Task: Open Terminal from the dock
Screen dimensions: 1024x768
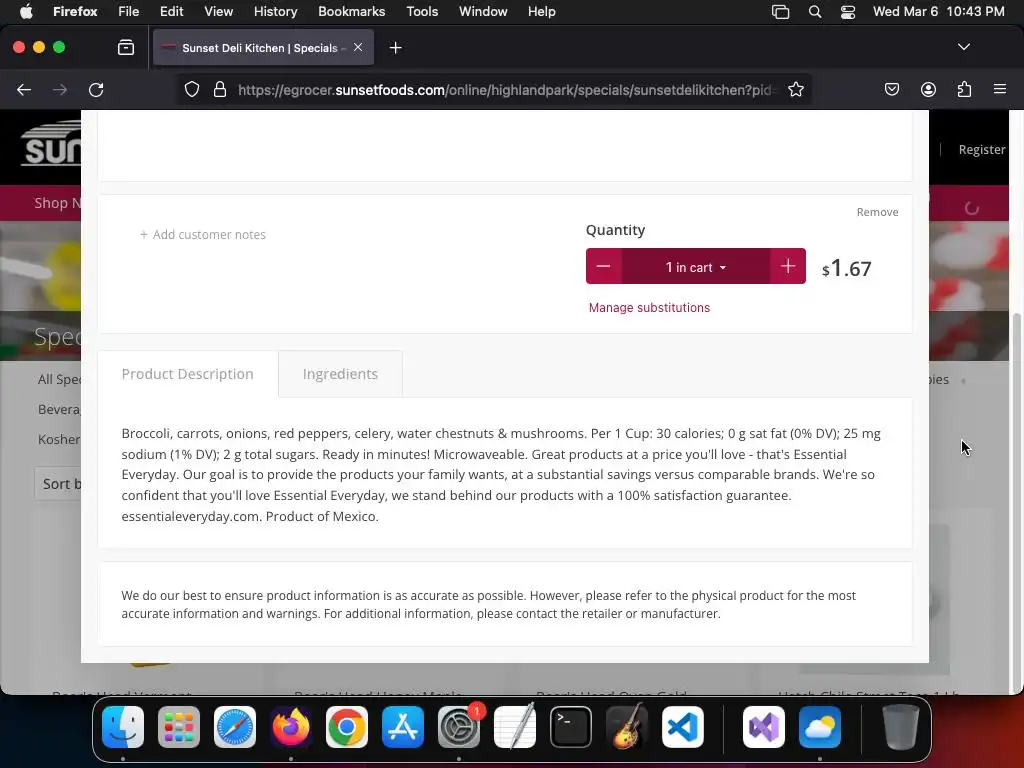Action: [x=571, y=727]
